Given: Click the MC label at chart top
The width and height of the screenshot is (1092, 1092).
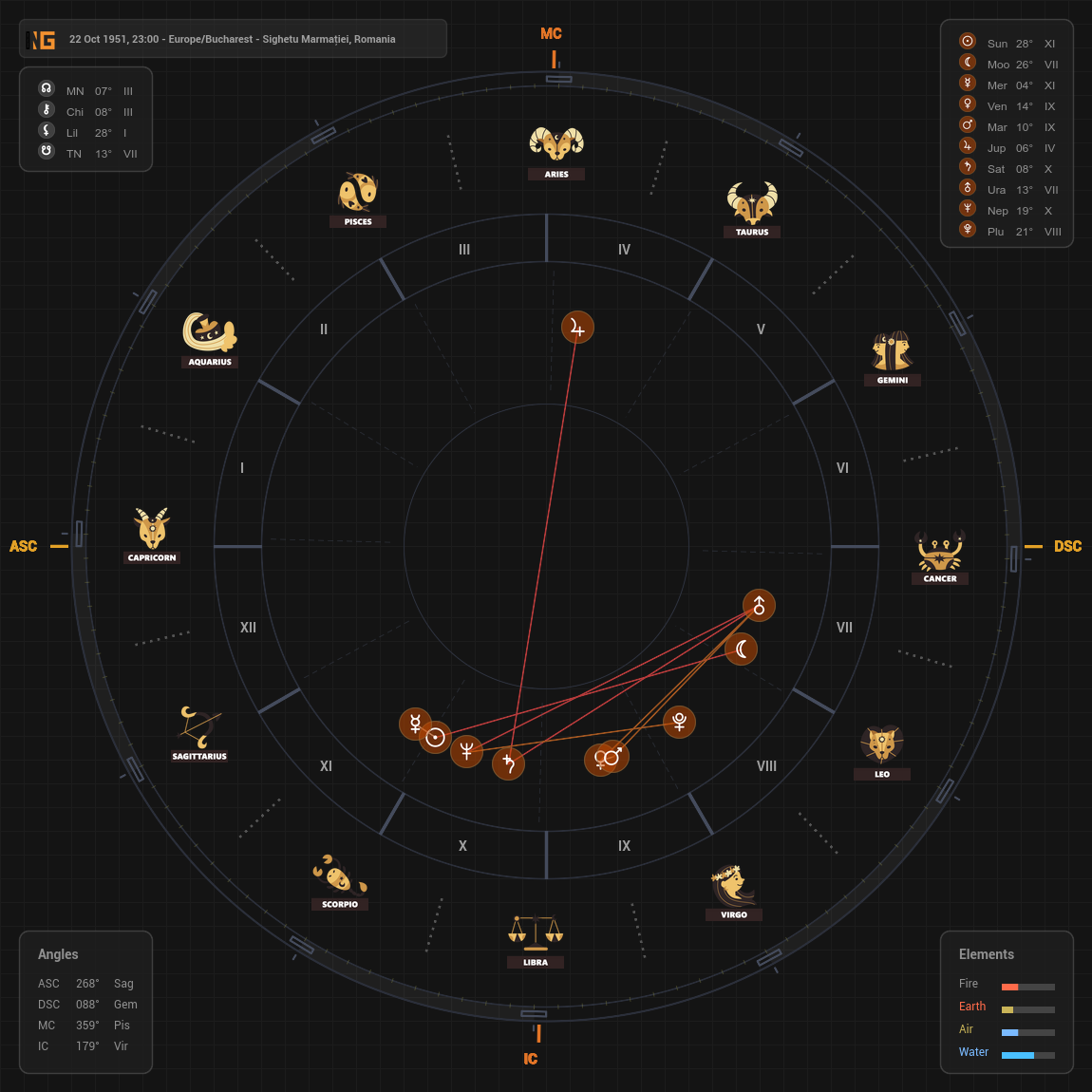Looking at the screenshot, I should coord(551,34).
